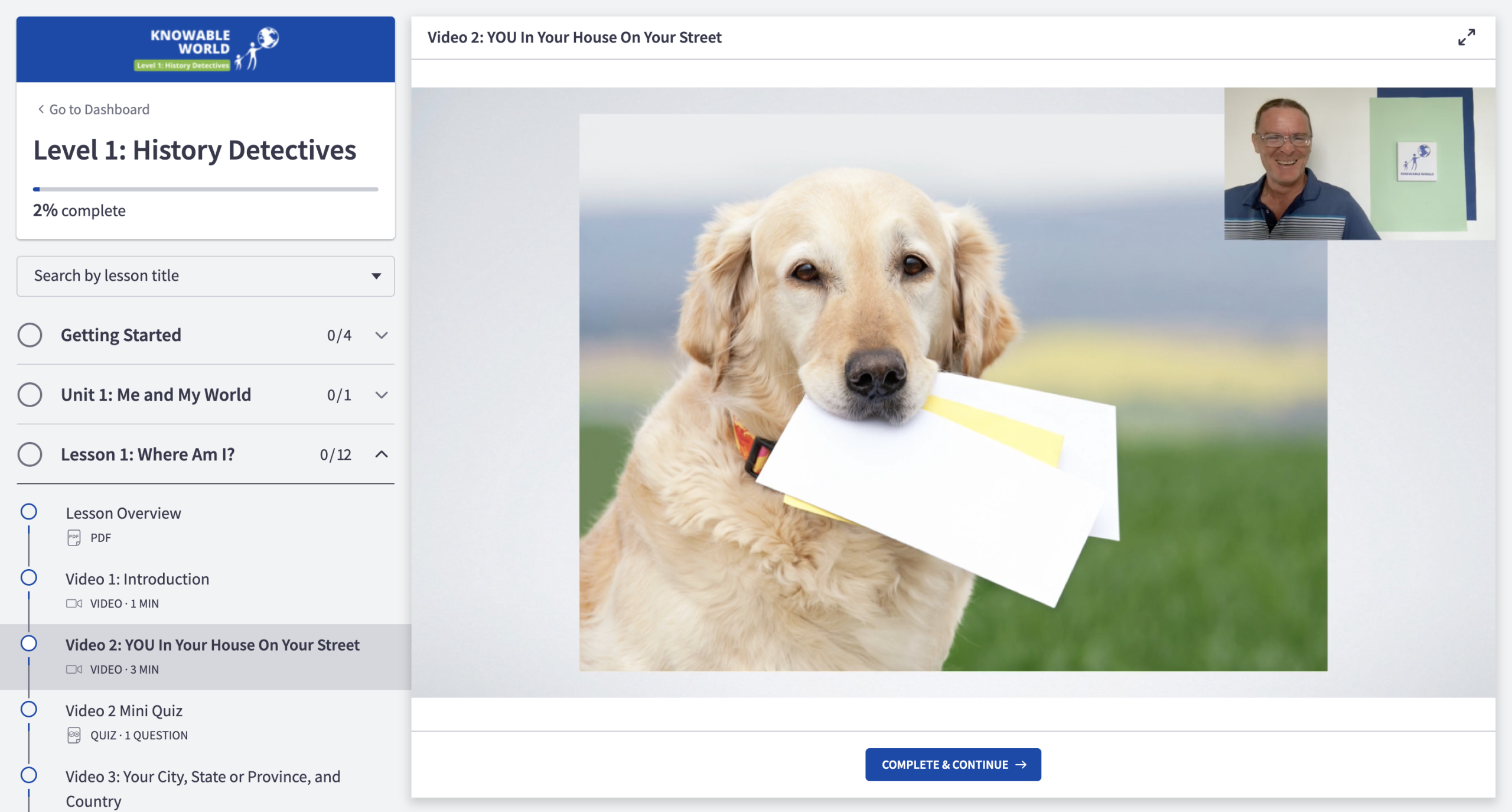Expand Unit 1: Me and My World chevron
The height and width of the screenshot is (812, 1512).
(382, 395)
